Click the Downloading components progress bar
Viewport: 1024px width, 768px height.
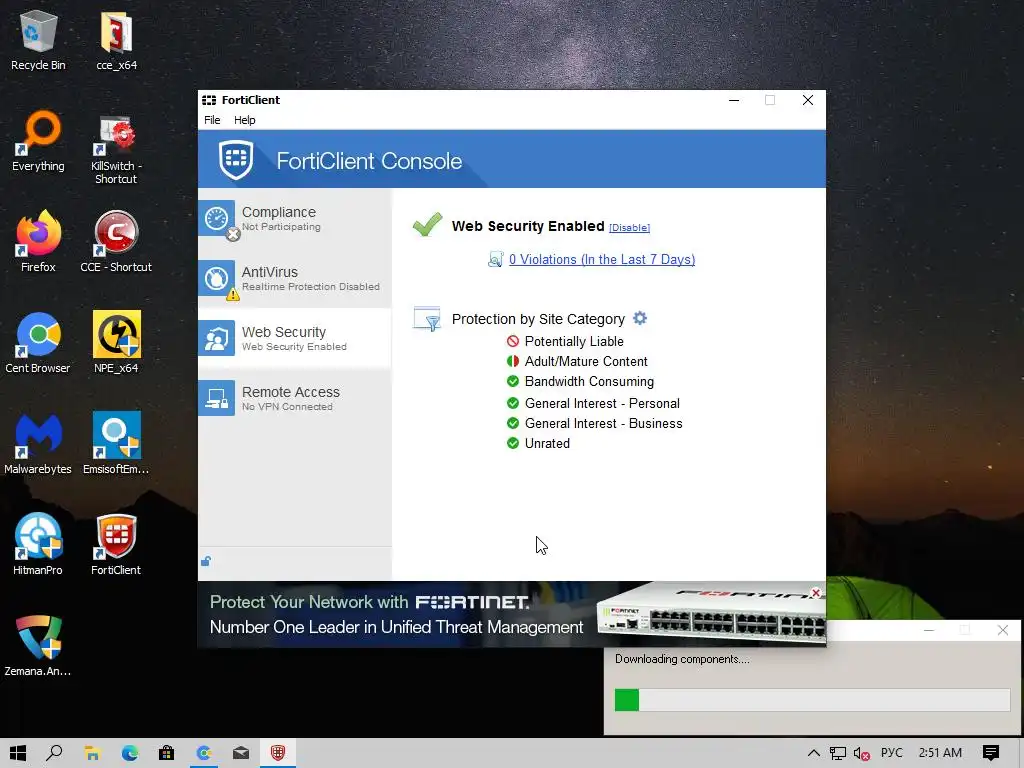click(x=812, y=700)
